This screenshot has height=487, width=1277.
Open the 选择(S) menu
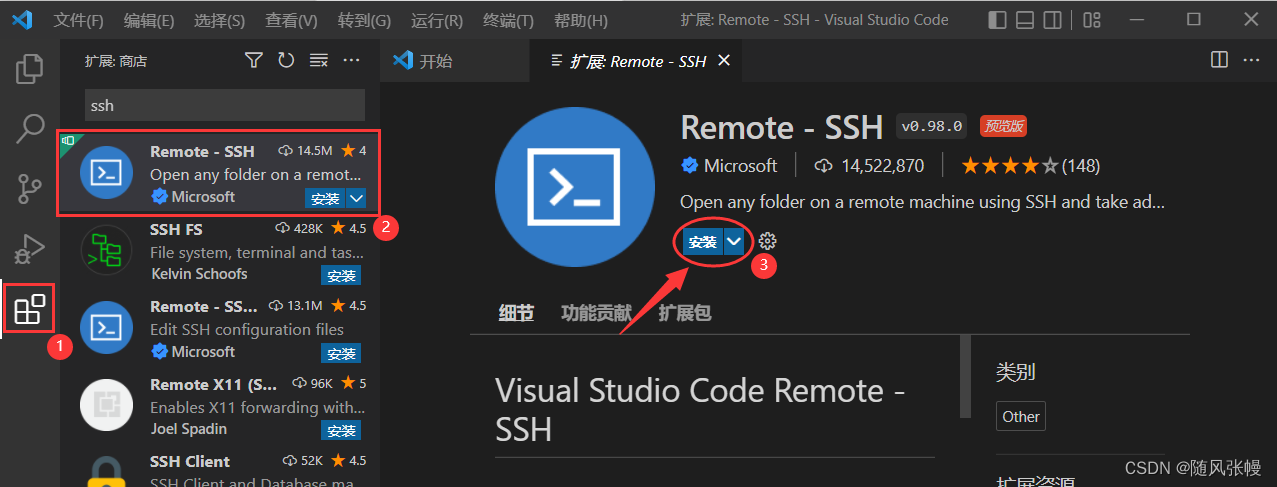pos(219,20)
